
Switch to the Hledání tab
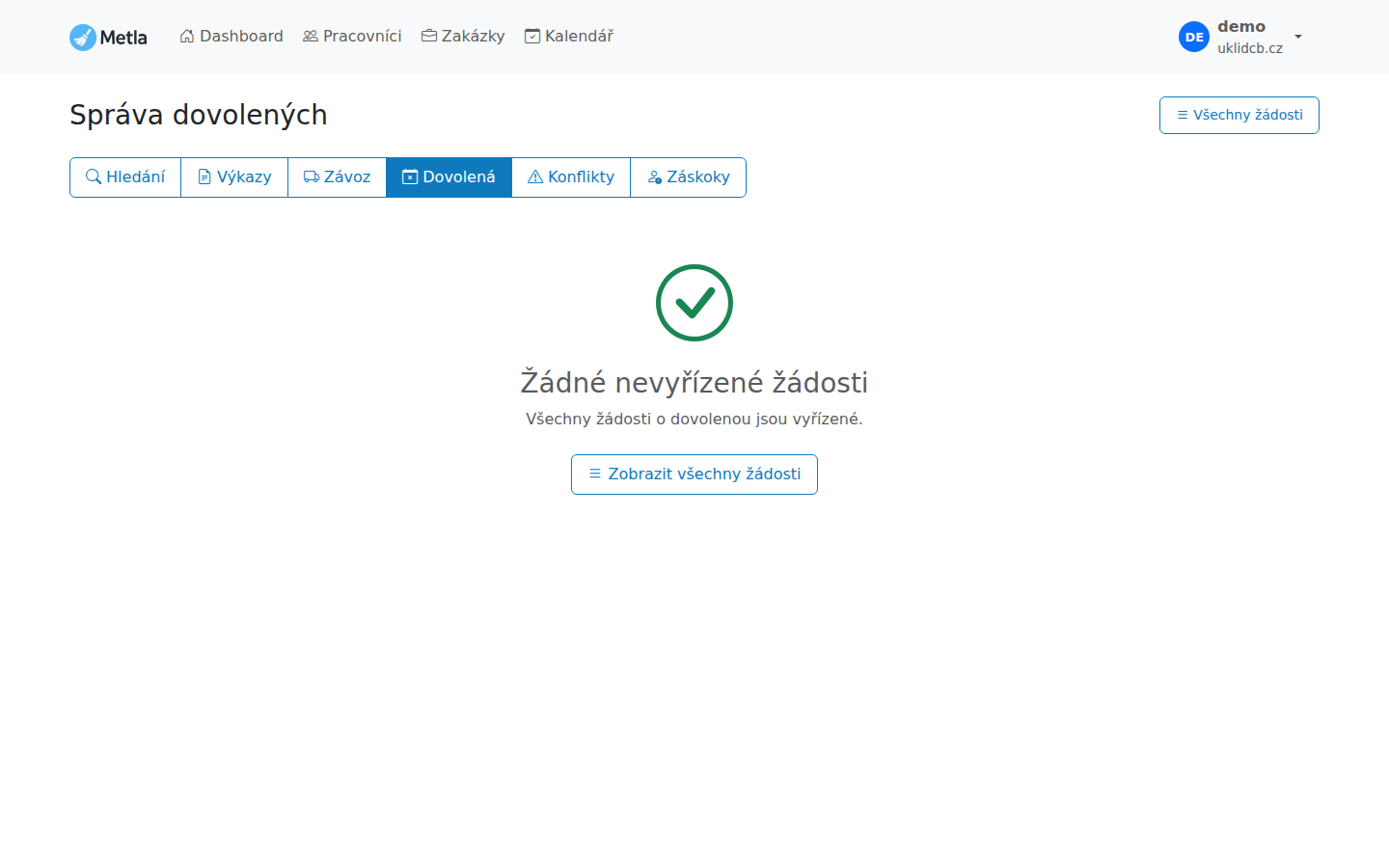pos(125,177)
